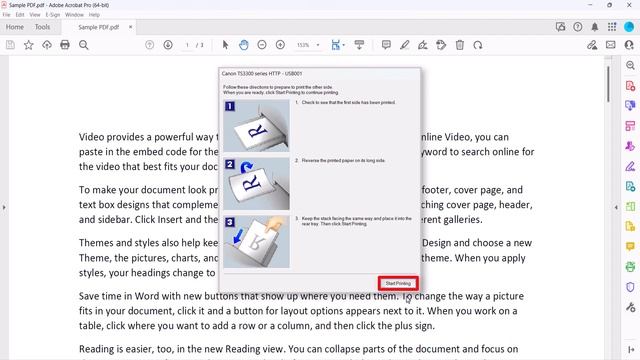Click the stamp tool icon

441,45
